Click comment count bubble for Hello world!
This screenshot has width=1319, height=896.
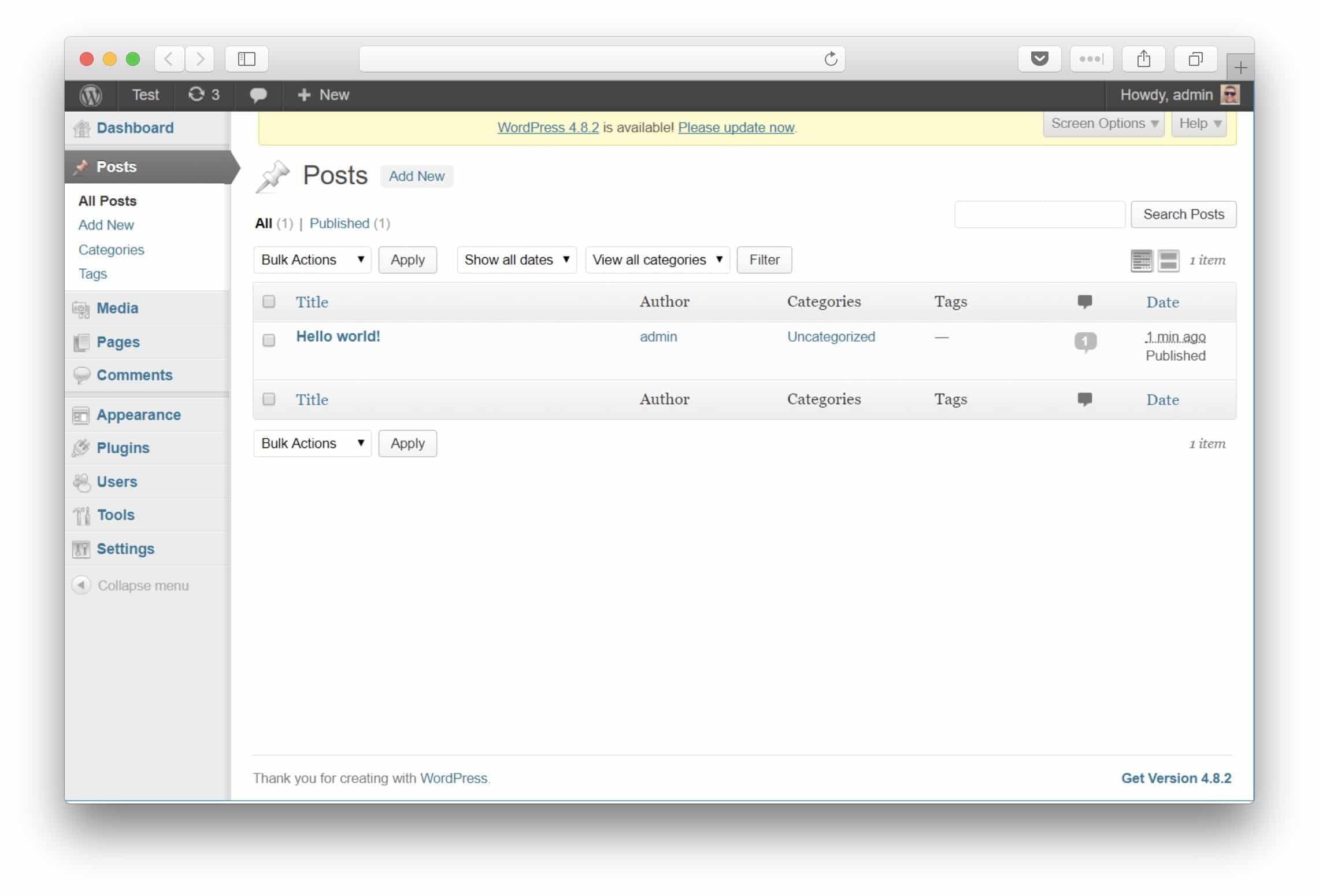(1085, 342)
